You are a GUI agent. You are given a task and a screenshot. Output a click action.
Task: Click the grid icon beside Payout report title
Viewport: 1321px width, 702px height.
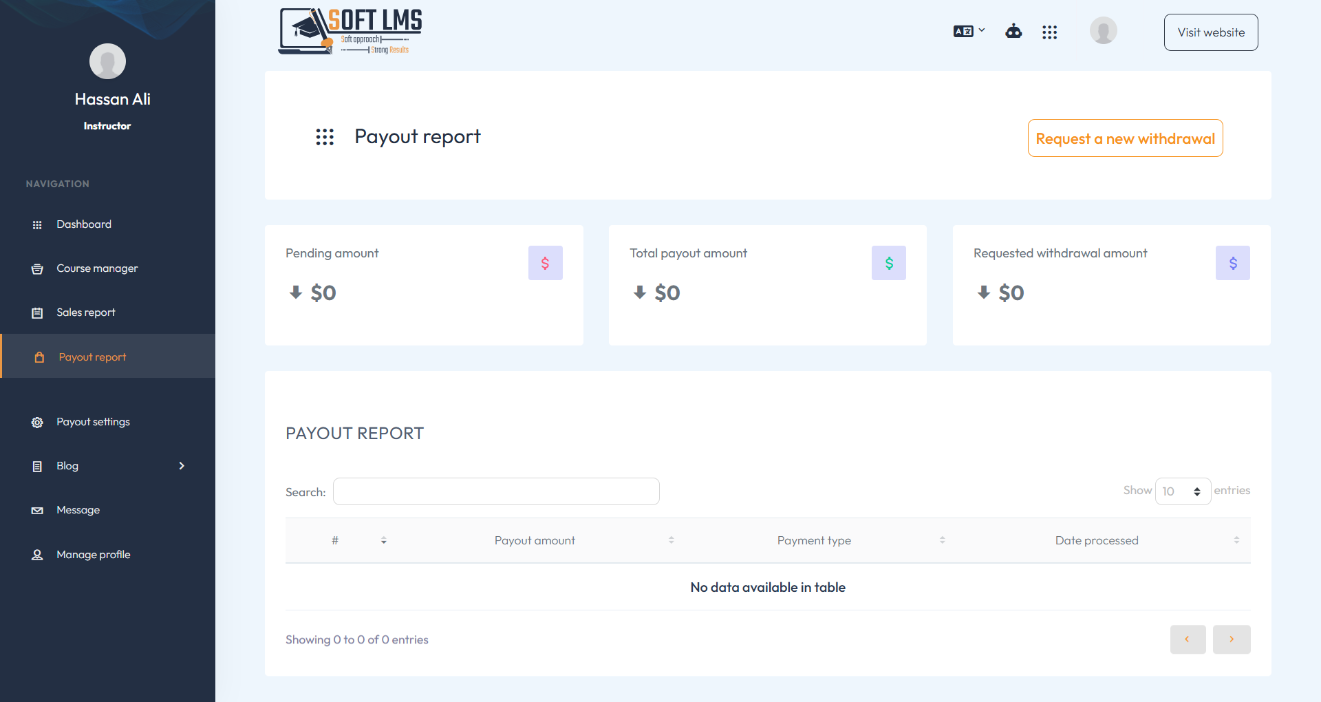[x=325, y=137]
